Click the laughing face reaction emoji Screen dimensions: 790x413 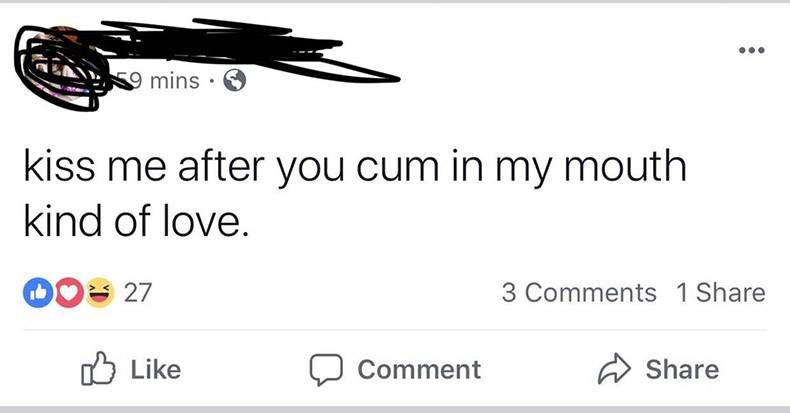point(99,293)
